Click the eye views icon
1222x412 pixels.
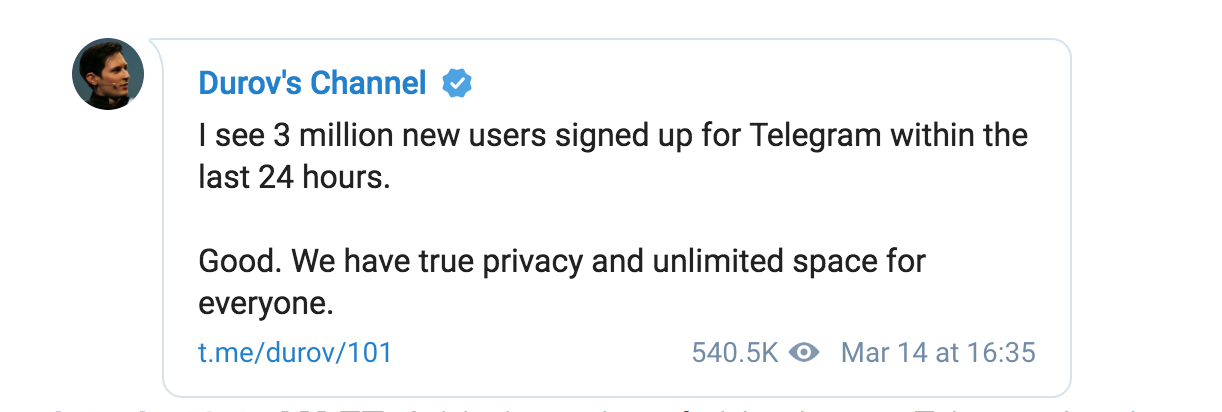click(804, 352)
